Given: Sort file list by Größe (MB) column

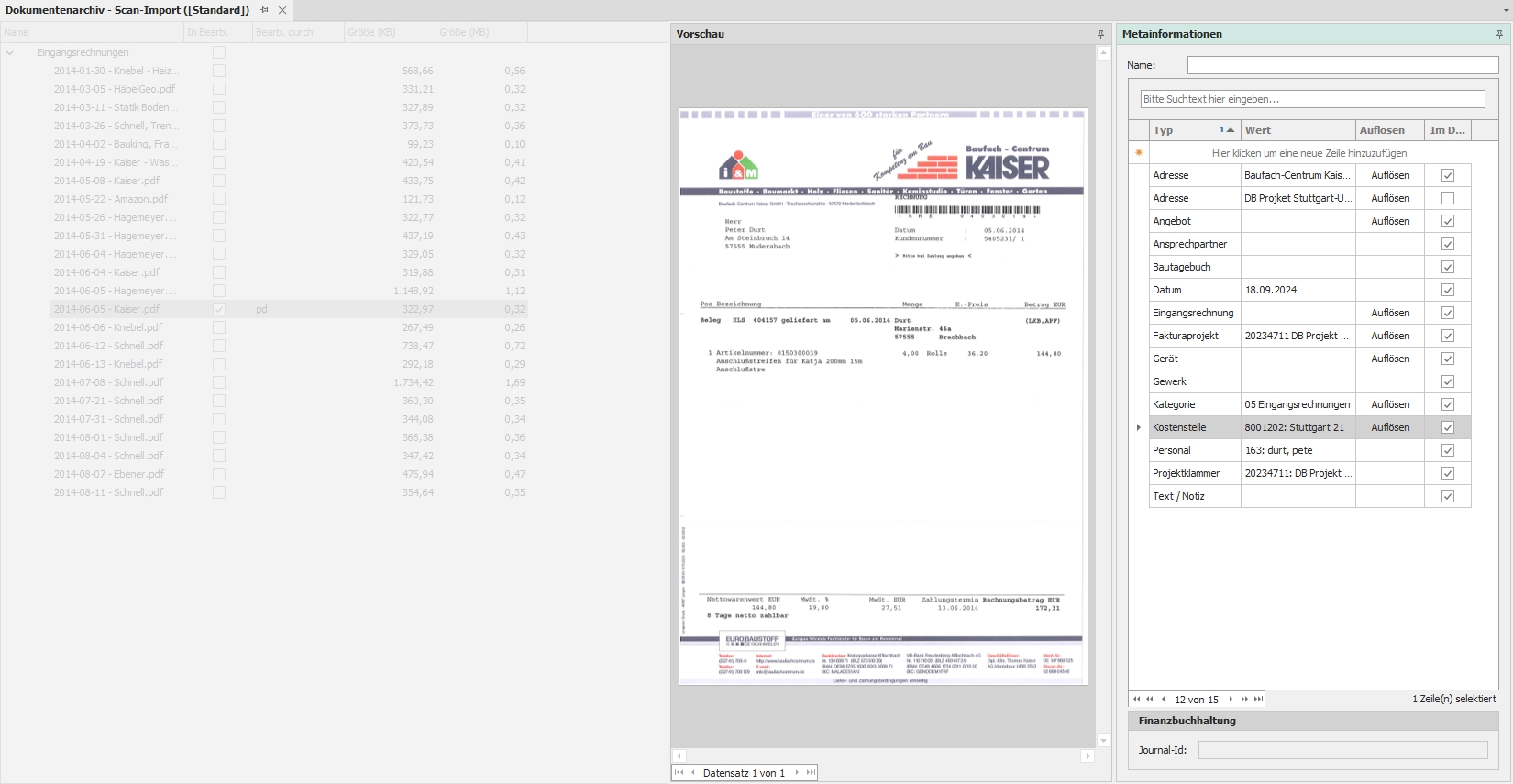Looking at the screenshot, I should pos(481,32).
